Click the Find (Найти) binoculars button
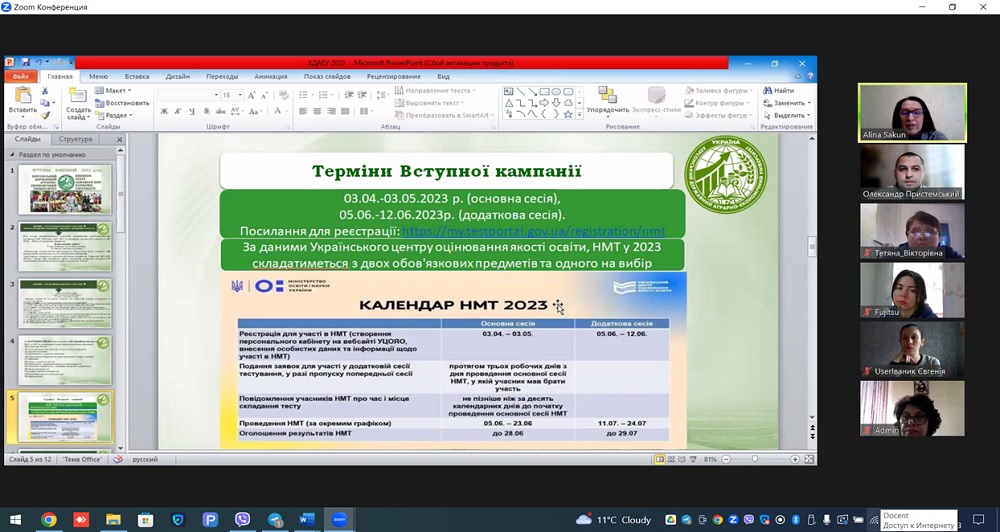 pyautogui.click(x=779, y=91)
